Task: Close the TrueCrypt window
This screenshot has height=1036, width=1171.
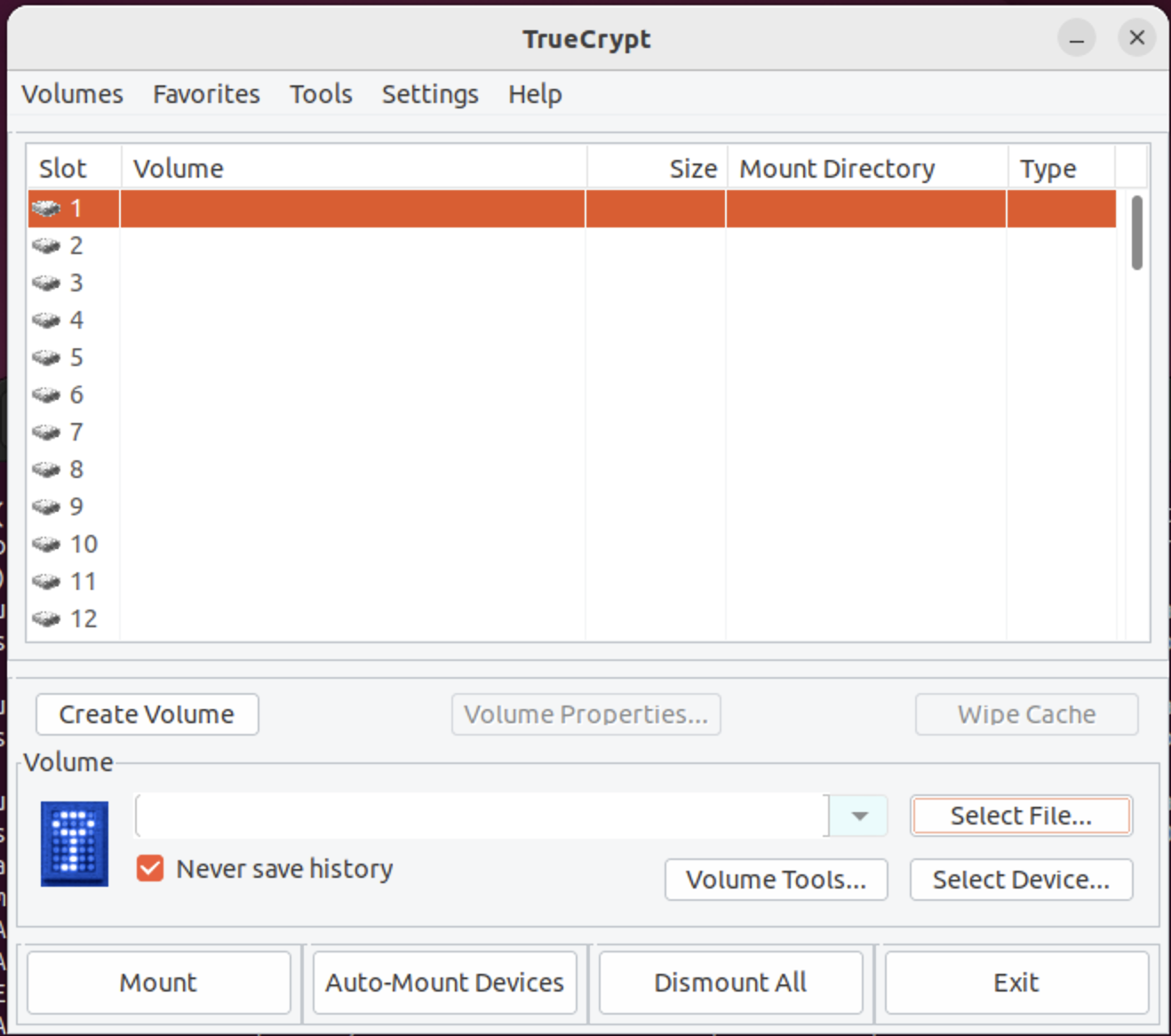Action: point(1136,38)
